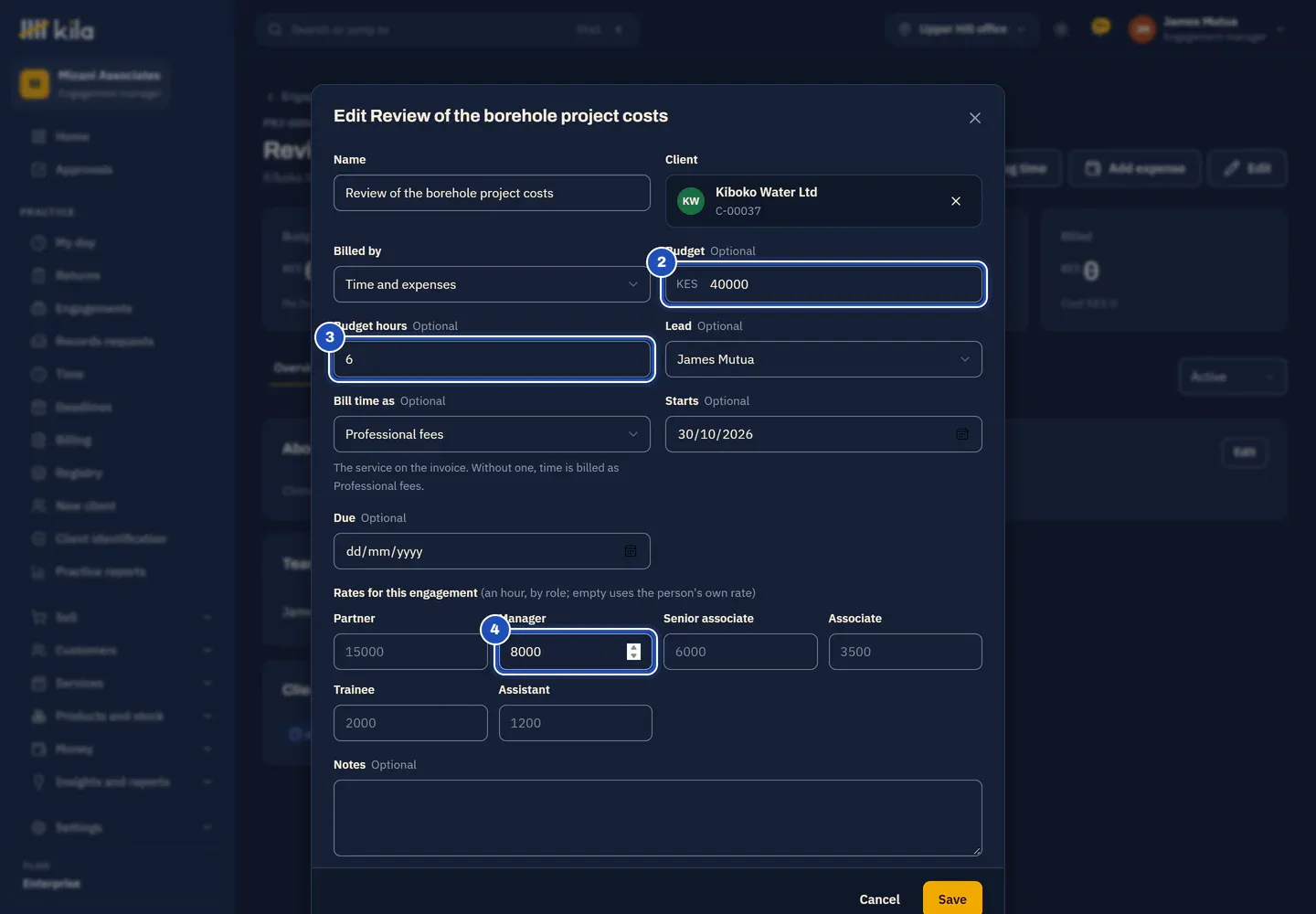Open the Due date calendar picker icon

click(x=631, y=551)
